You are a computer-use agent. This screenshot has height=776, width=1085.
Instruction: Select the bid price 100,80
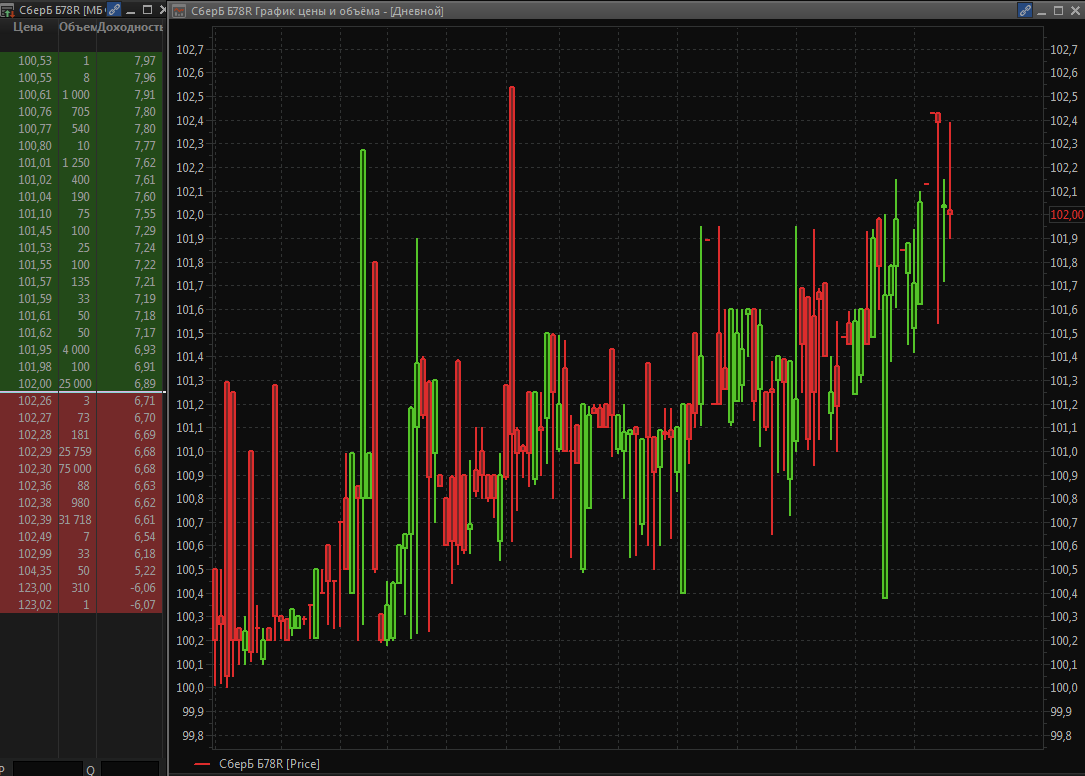[x=35, y=145]
